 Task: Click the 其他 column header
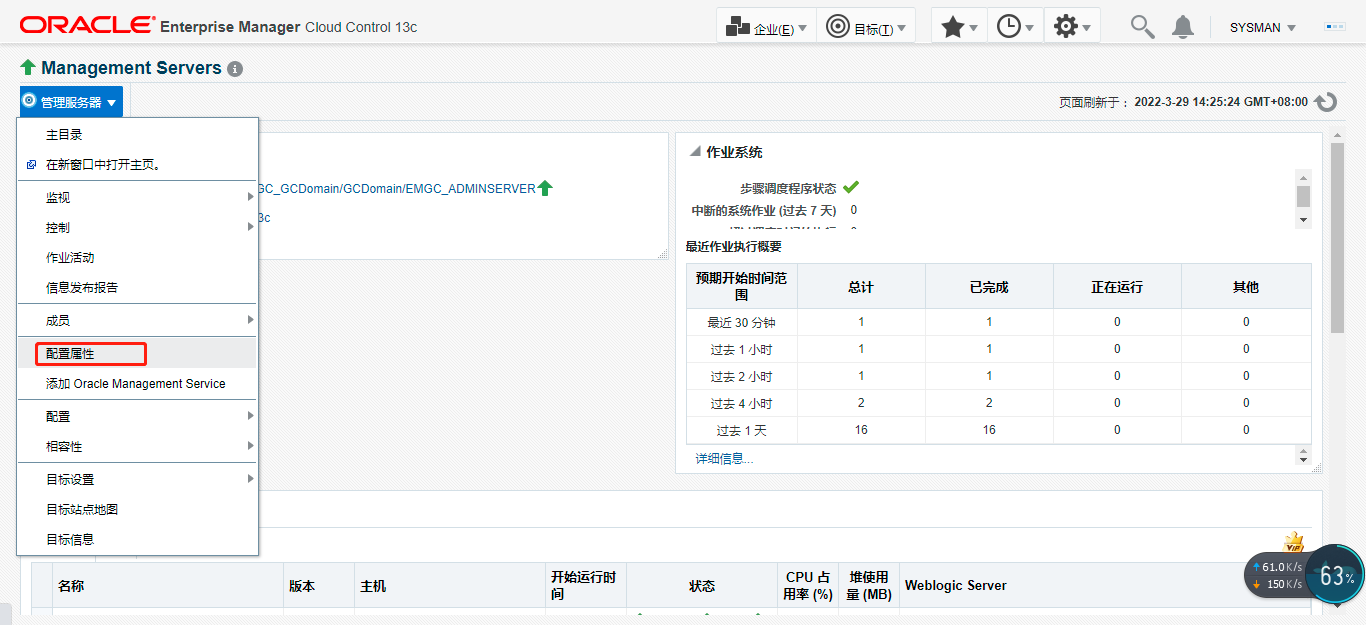pos(1246,287)
